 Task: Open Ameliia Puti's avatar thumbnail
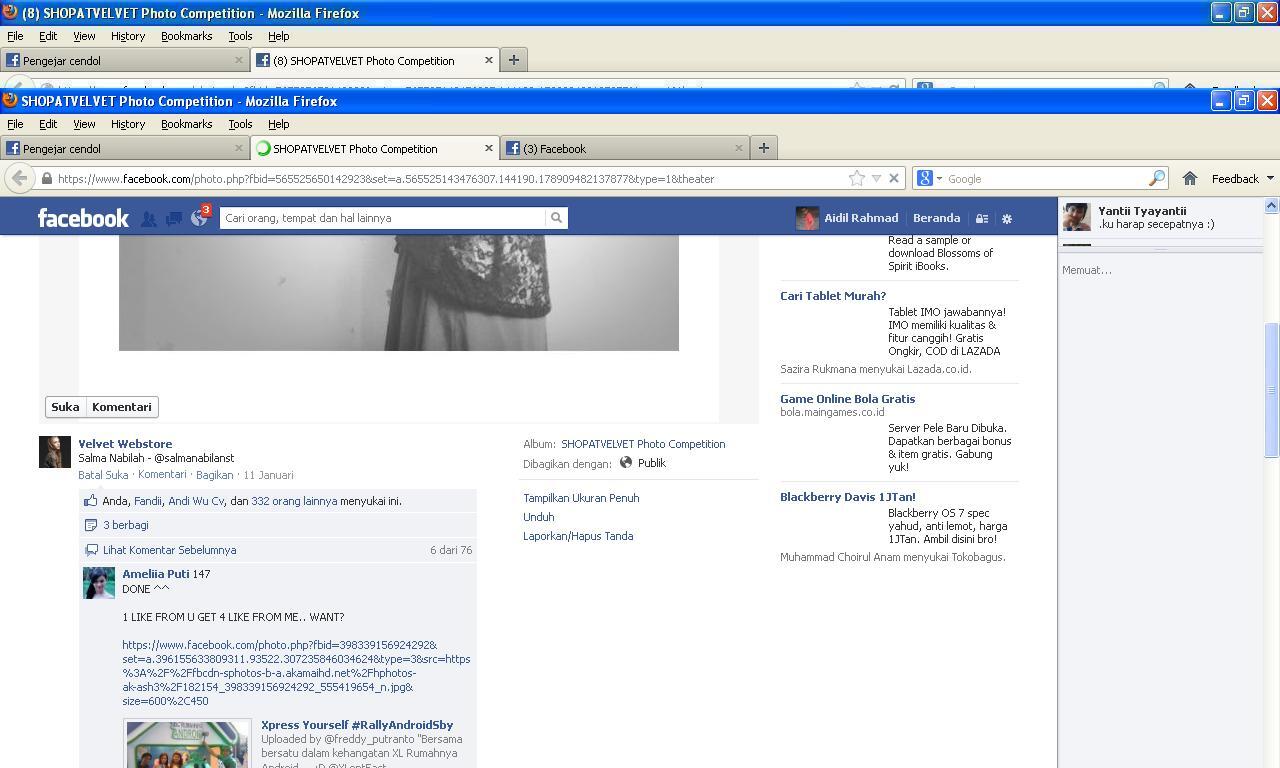click(x=99, y=583)
